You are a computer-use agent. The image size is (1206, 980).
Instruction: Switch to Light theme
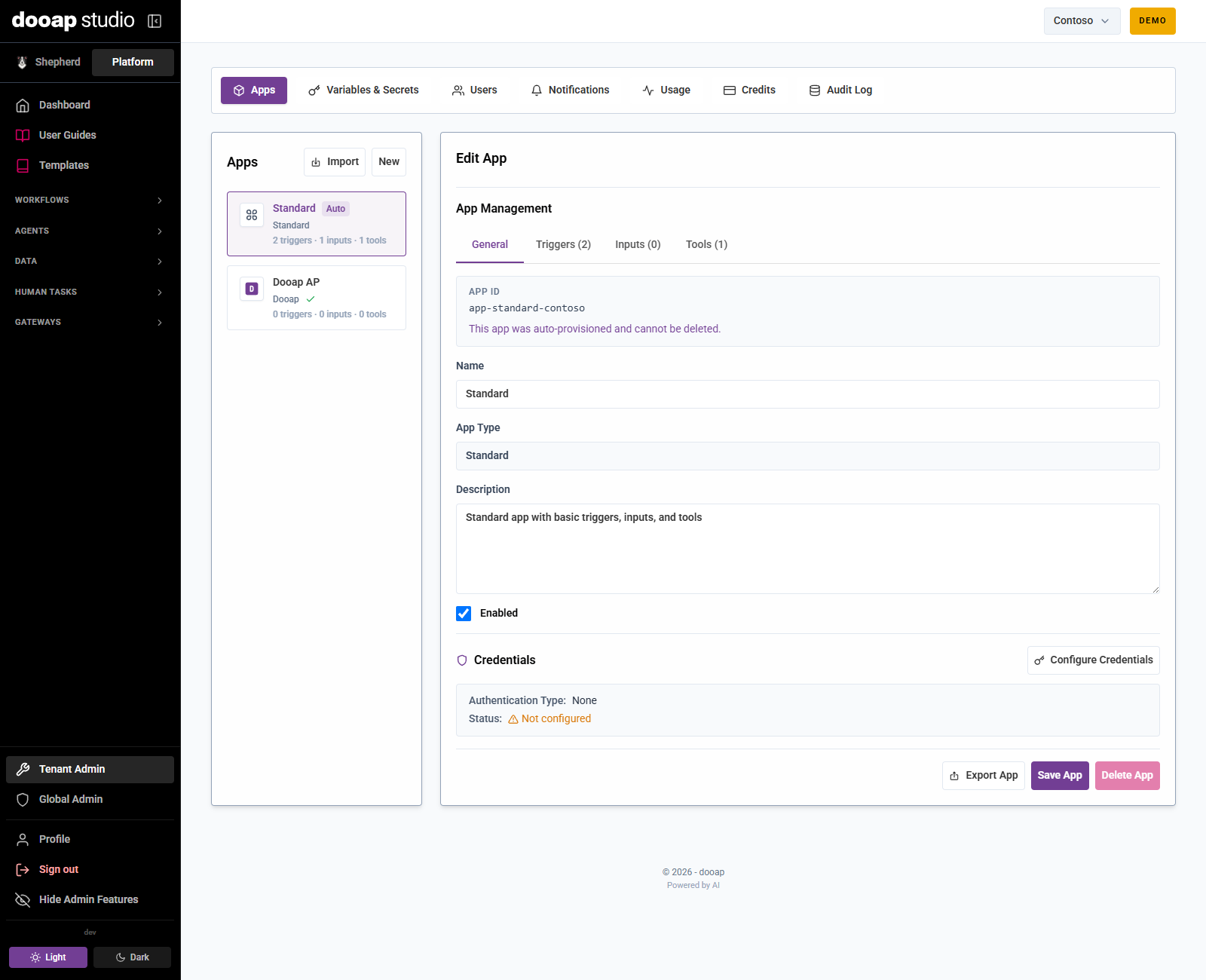click(x=48, y=957)
